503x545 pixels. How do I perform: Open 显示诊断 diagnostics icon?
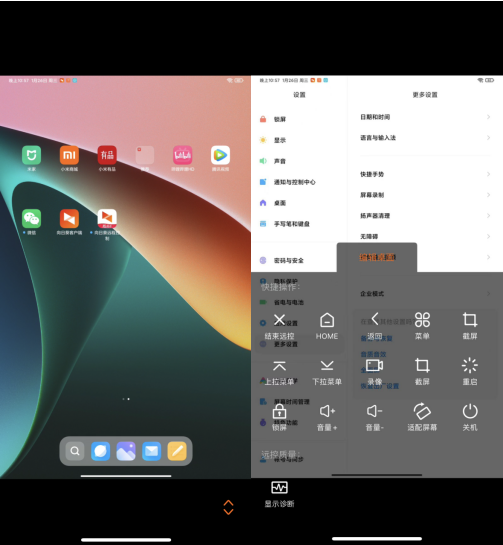click(x=279, y=488)
